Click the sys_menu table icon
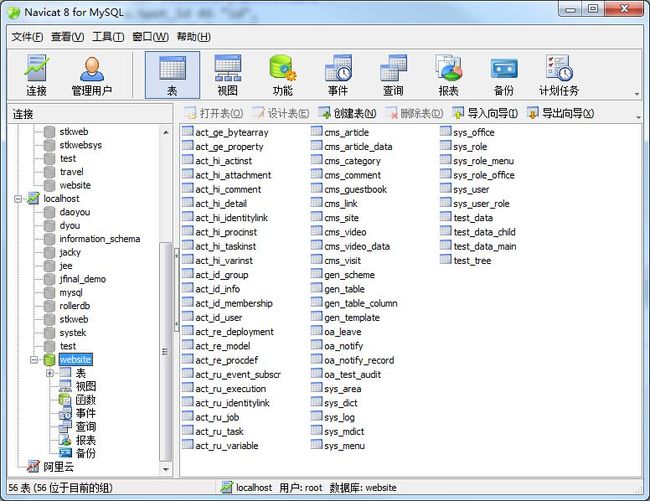This screenshot has width=650, height=501. click(317, 445)
